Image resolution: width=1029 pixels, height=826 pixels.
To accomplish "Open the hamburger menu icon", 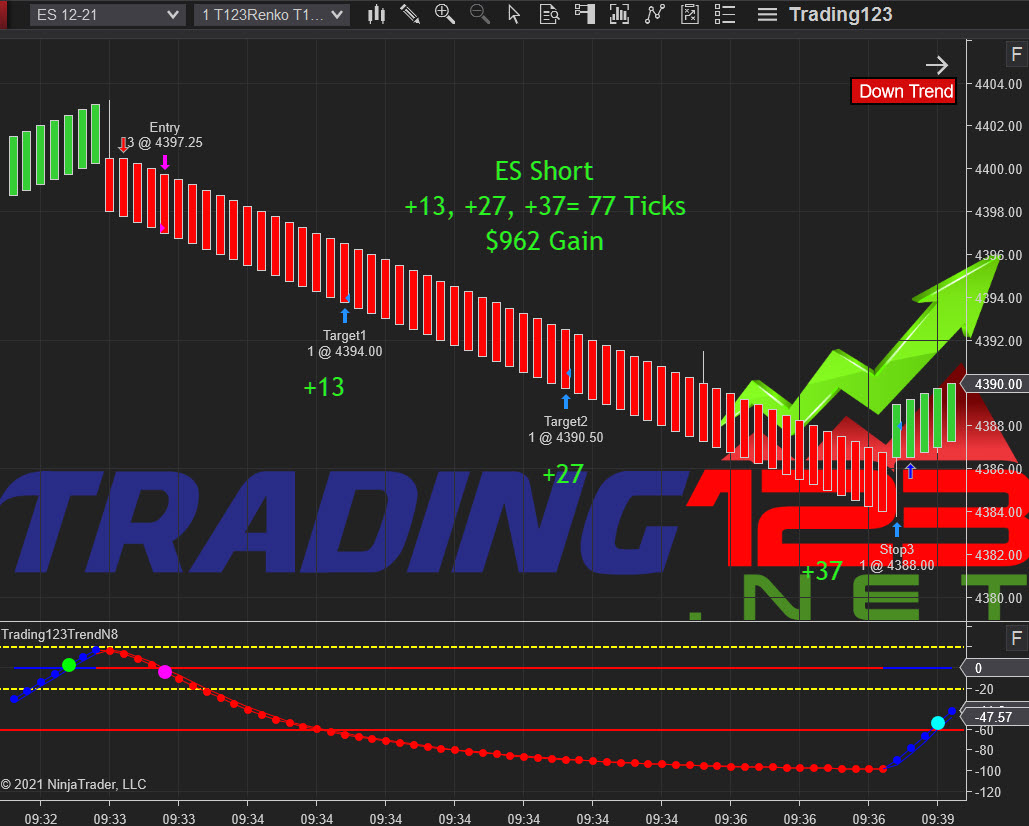I will point(767,14).
